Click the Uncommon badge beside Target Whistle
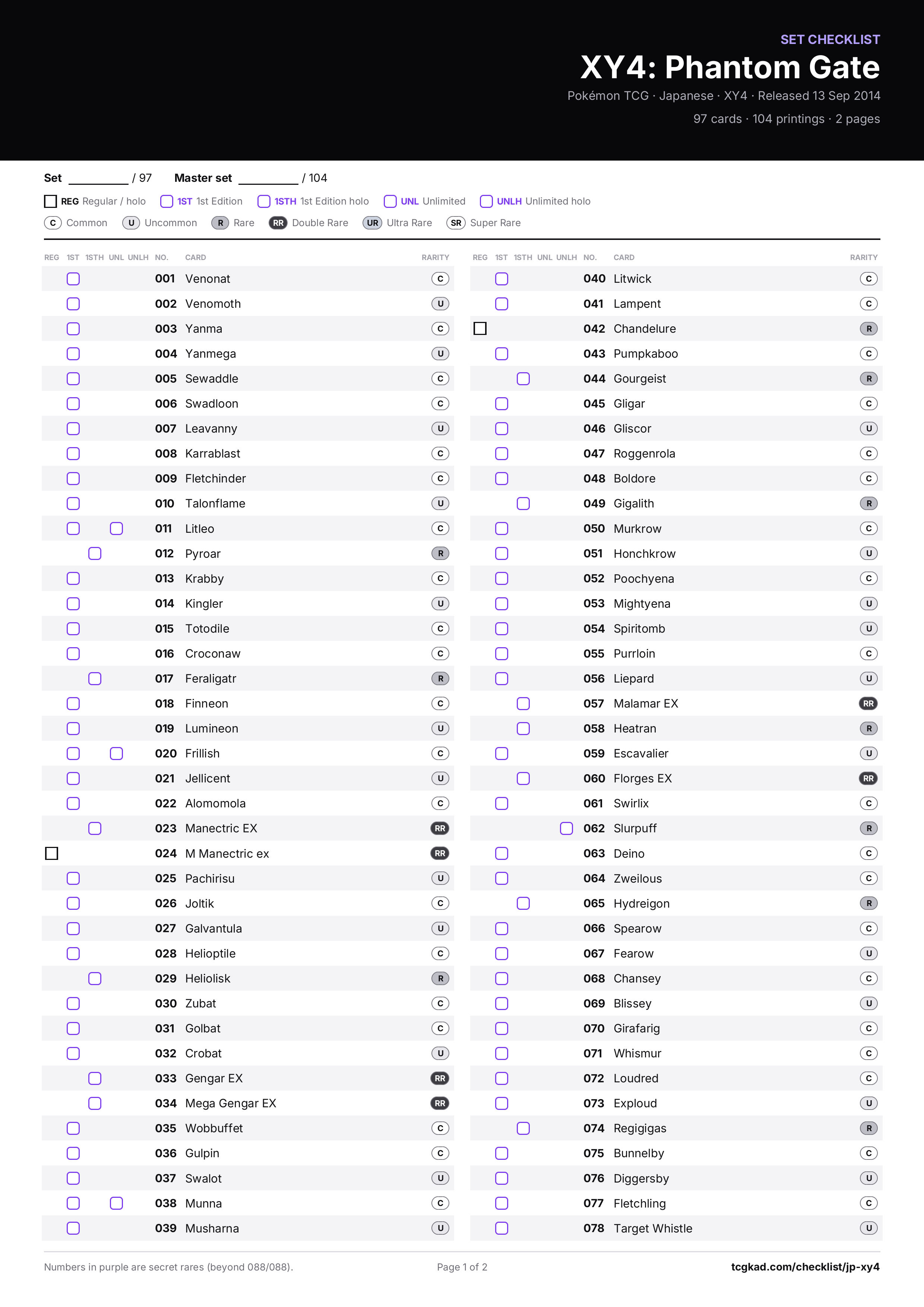 pyautogui.click(x=869, y=1228)
